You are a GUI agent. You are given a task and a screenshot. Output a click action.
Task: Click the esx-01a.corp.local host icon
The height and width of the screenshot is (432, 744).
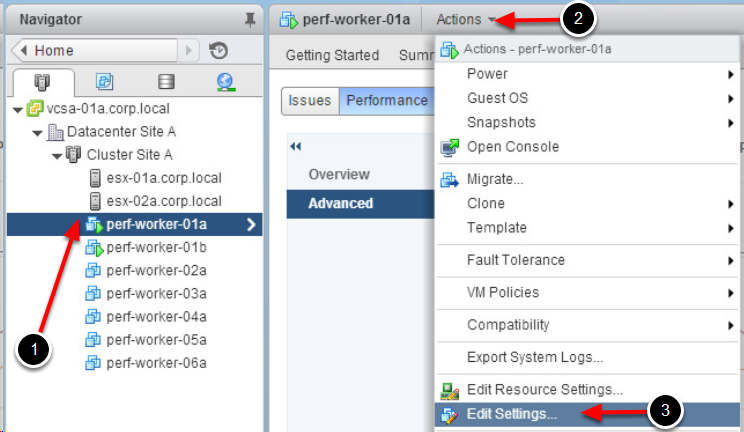coord(95,178)
